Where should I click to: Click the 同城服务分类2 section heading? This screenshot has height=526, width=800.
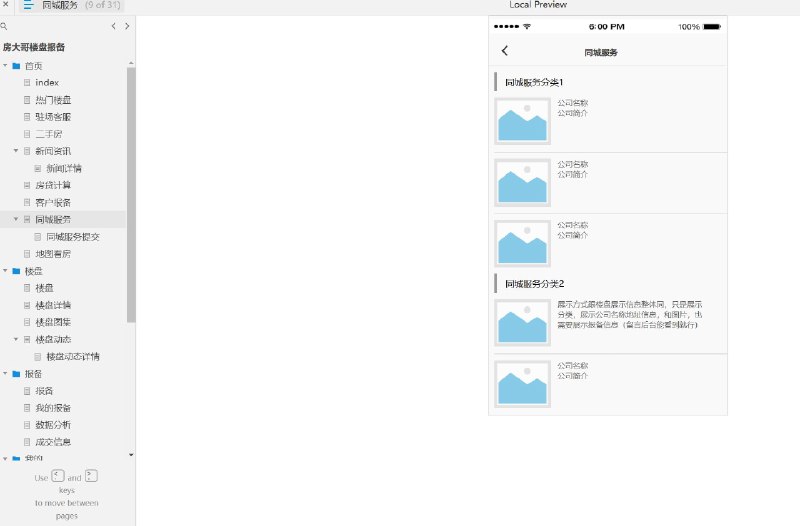tap(535, 284)
